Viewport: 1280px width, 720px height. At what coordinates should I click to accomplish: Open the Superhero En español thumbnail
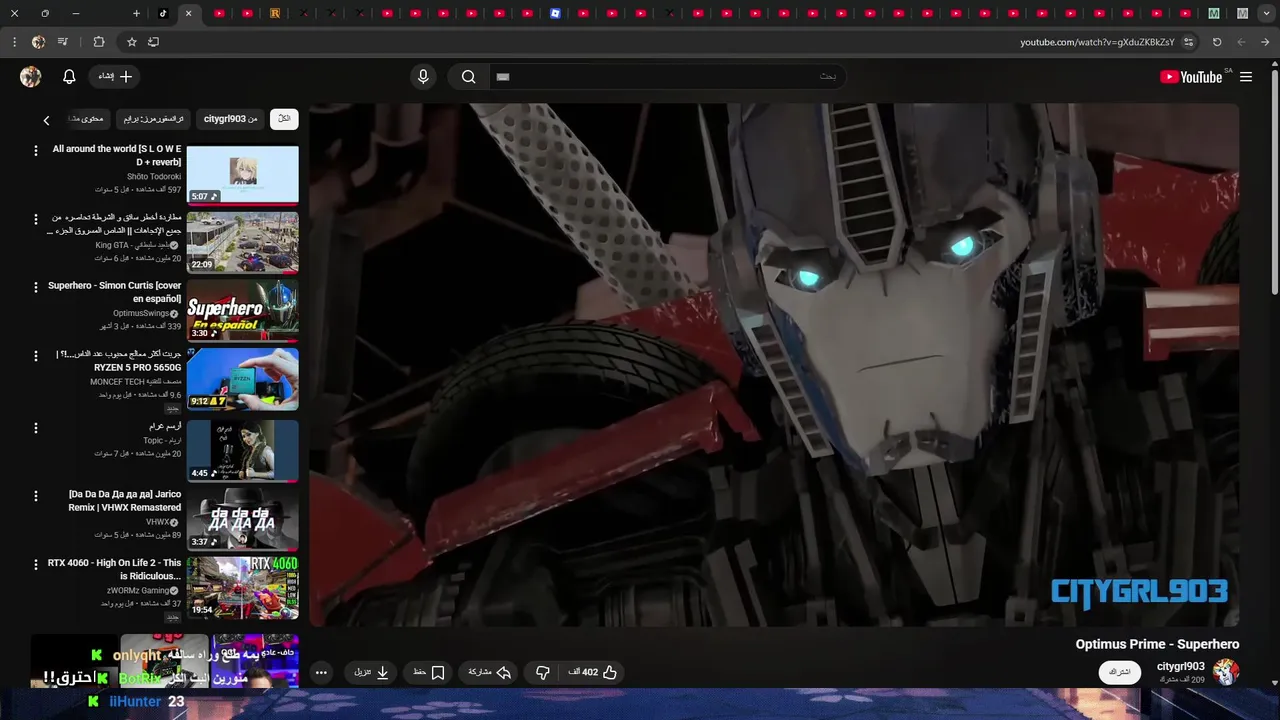(x=242, y=309)
